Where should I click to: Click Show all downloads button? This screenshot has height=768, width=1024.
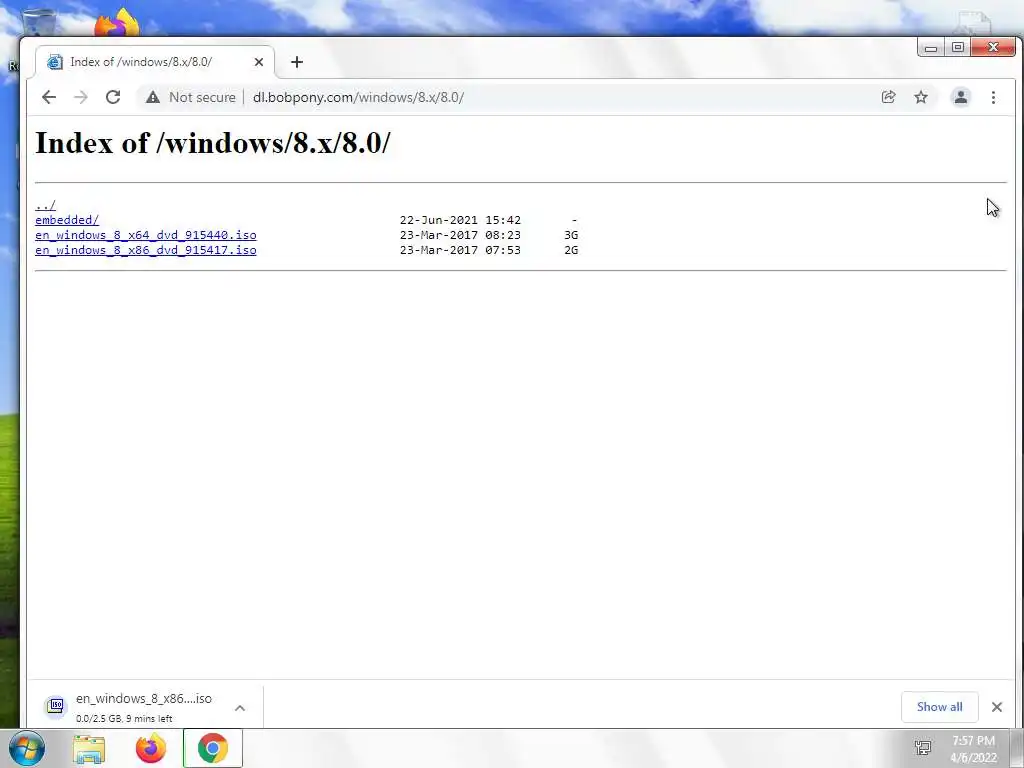click(939, 707)
